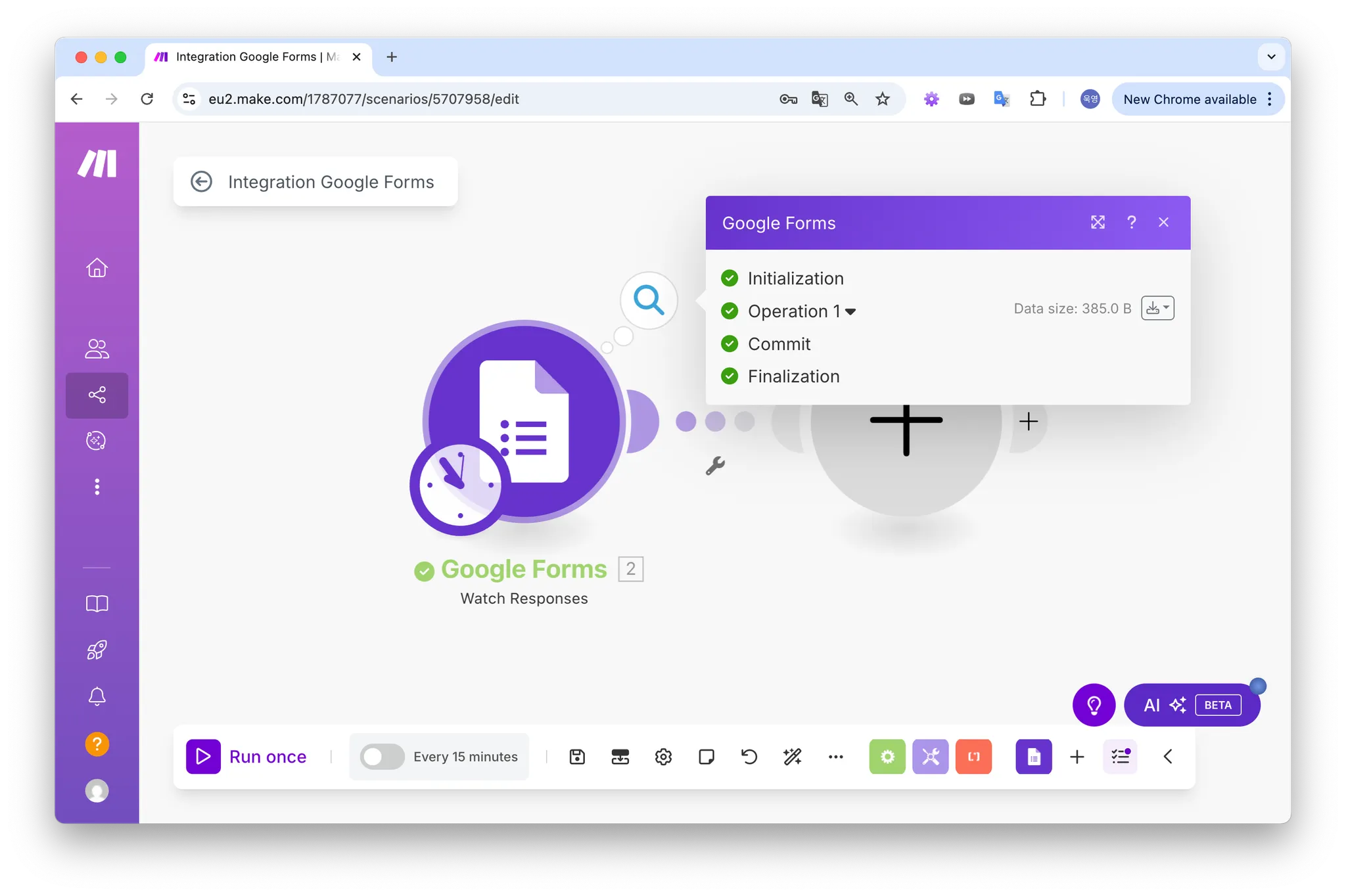Open the clock schedule badge on module
Image resolution: width=1346 pixels, height=896 pixels.
coord(460,486)
